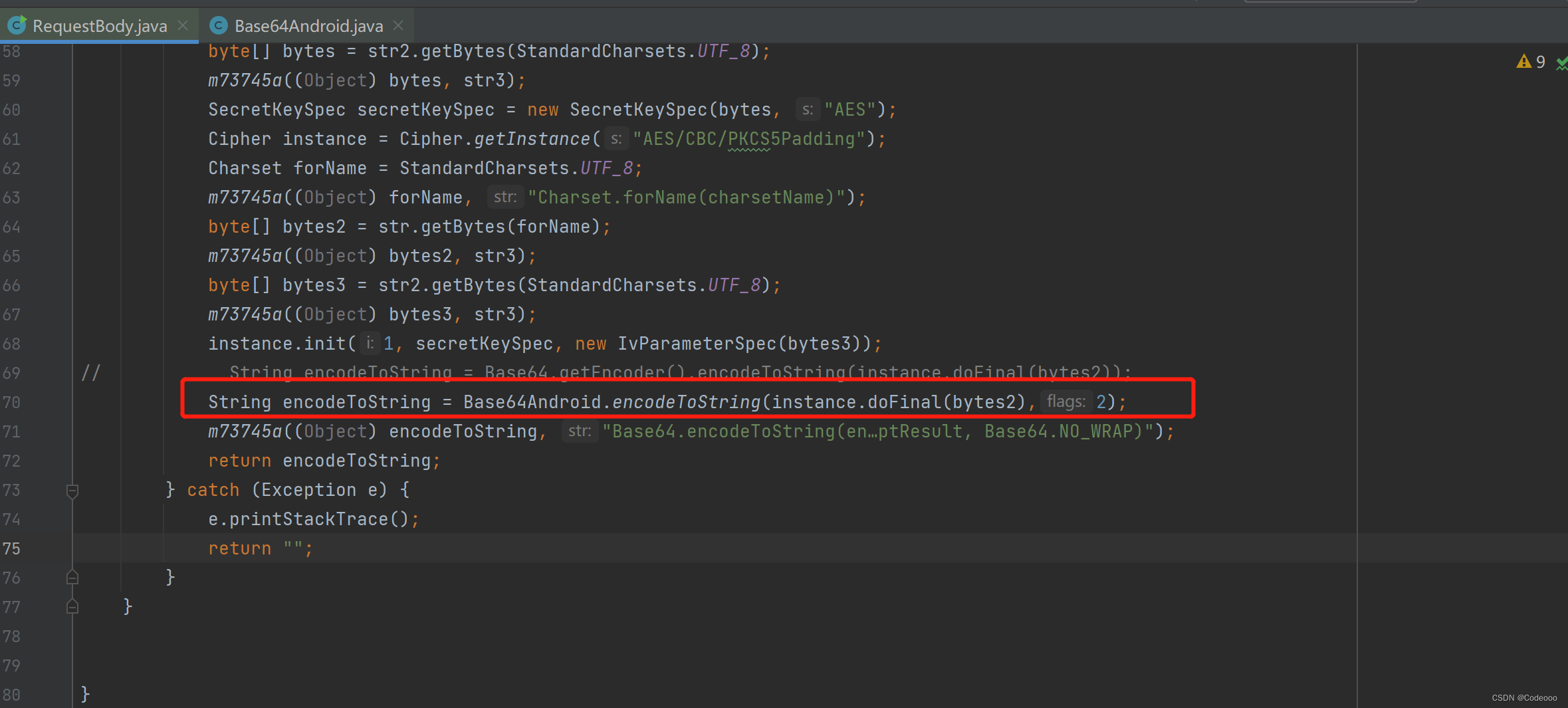Click instance.init on line 68
Screen dimensions: 1568x708
click(277, 344)
